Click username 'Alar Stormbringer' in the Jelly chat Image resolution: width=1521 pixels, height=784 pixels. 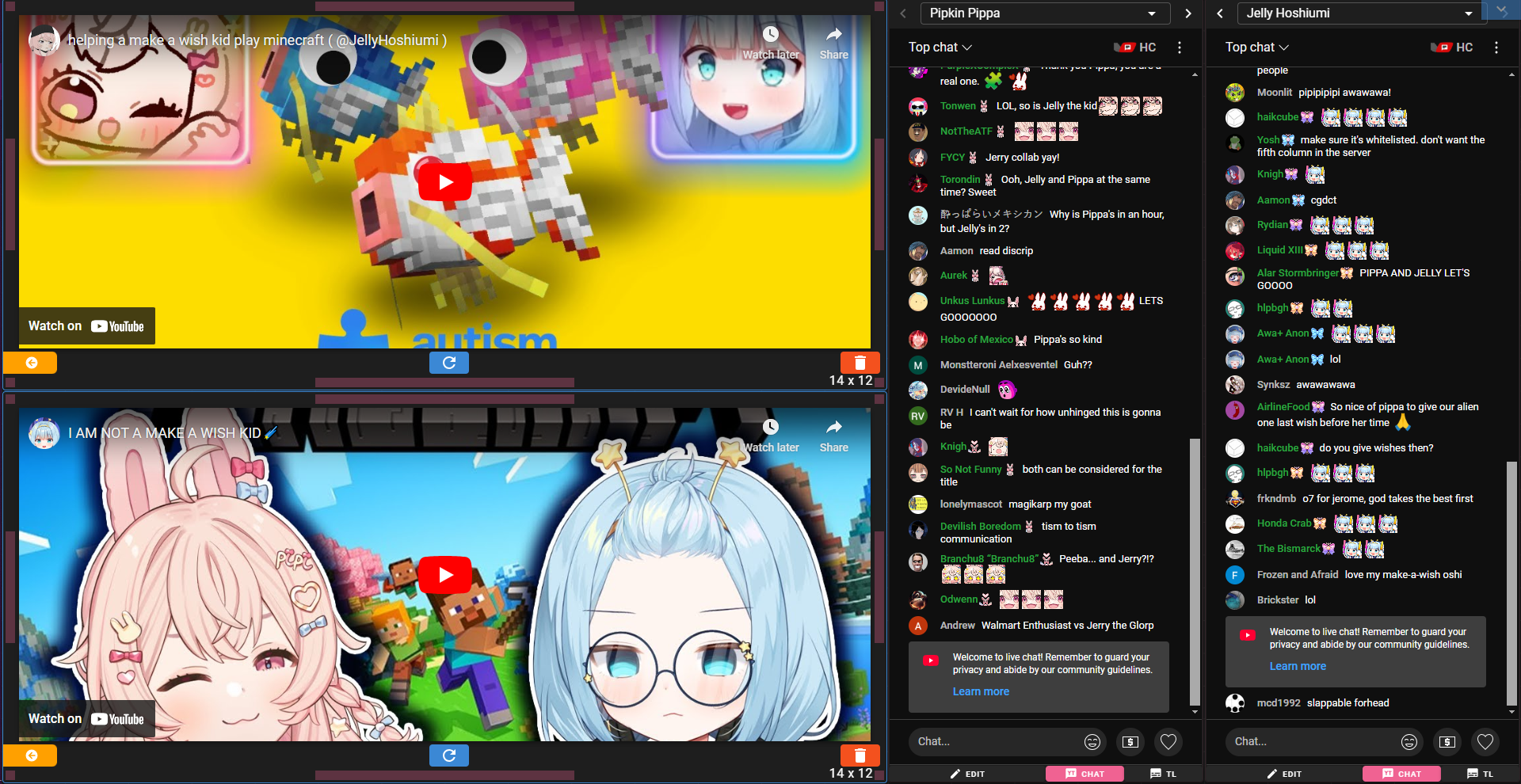[x=1298, y=273]
